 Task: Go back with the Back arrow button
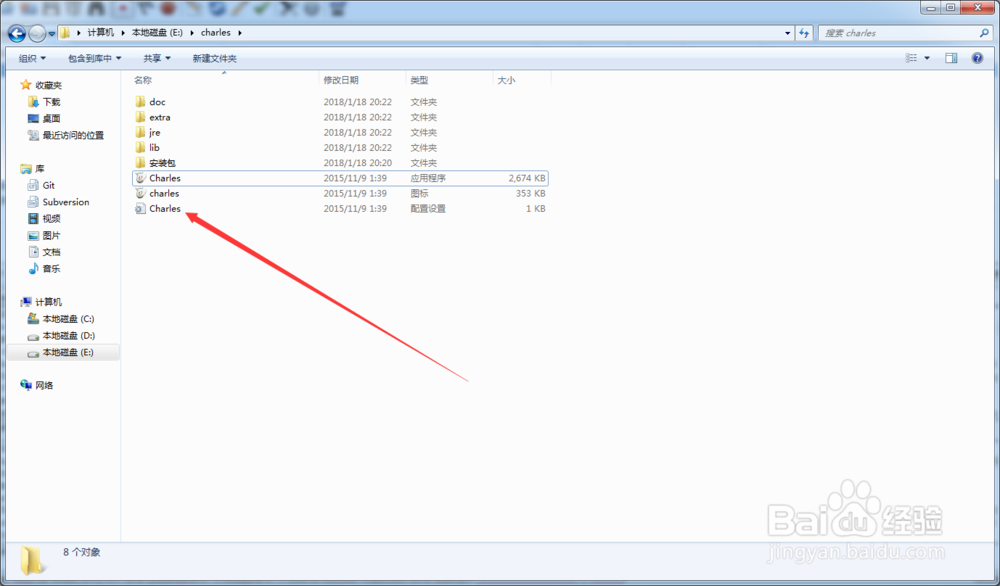(x=17, y=33)
